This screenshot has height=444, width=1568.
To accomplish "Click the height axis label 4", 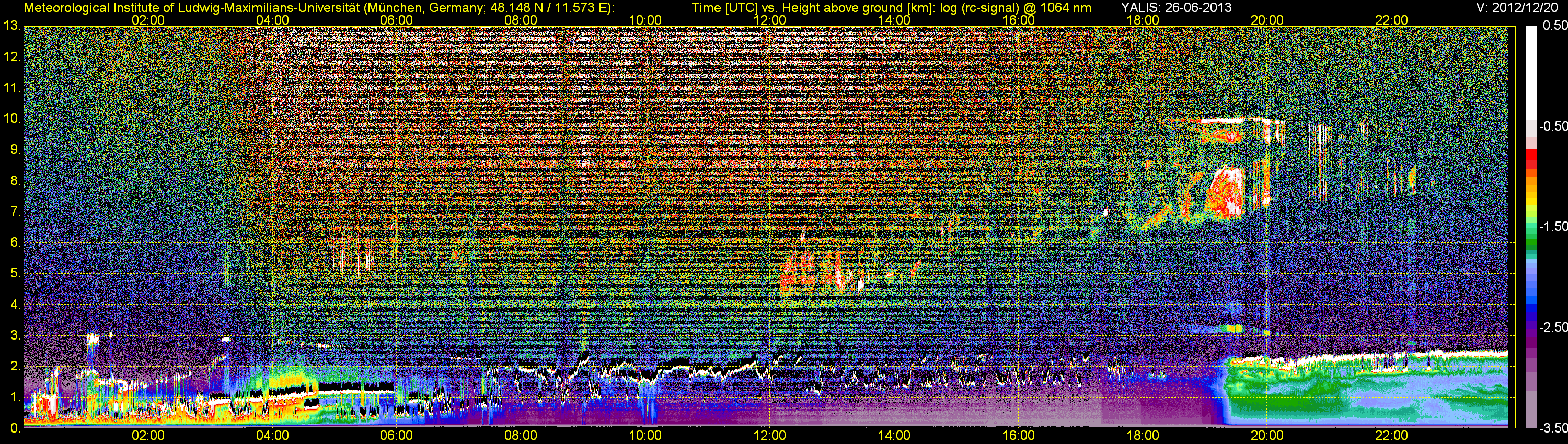I will 15,305.
